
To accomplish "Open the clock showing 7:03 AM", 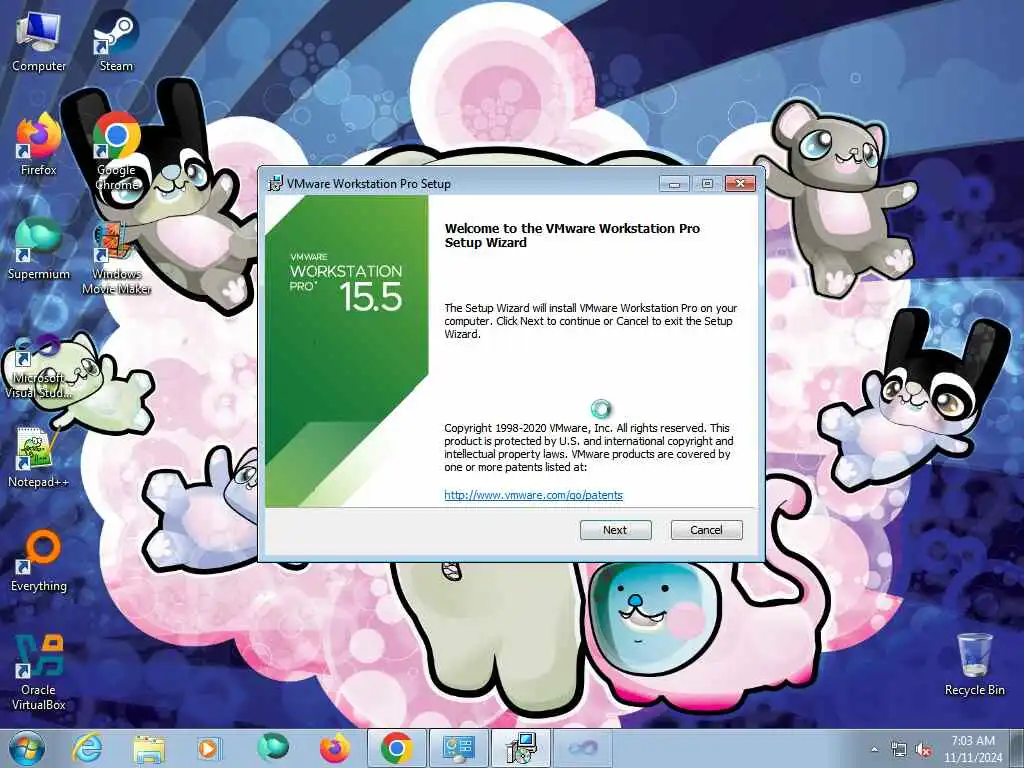I will (x=972, y=749).
